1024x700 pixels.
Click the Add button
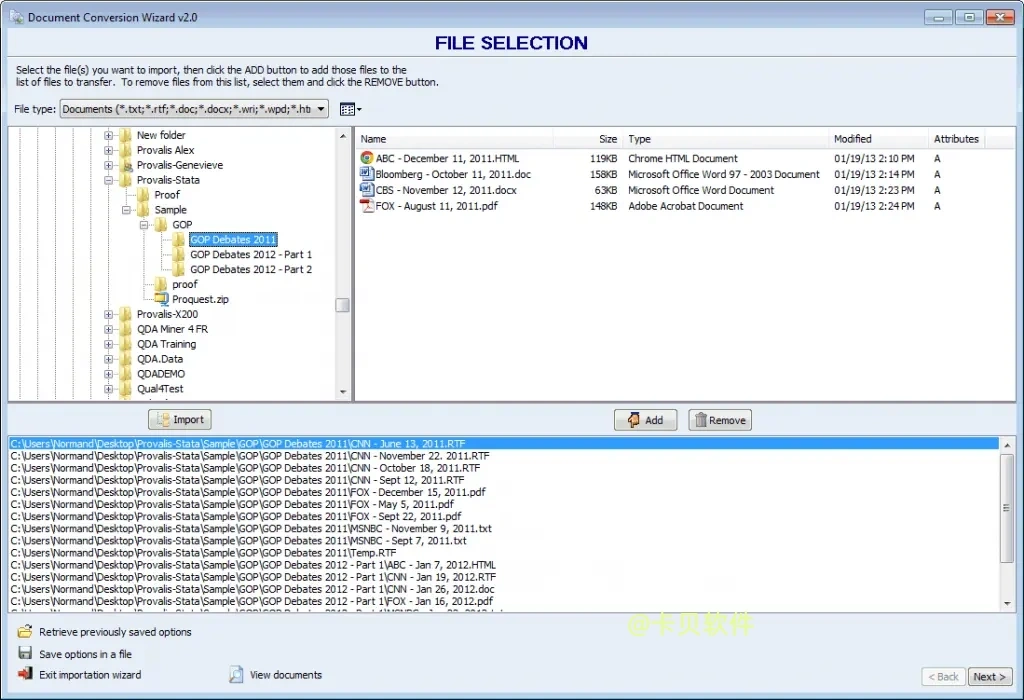point(645,420)
